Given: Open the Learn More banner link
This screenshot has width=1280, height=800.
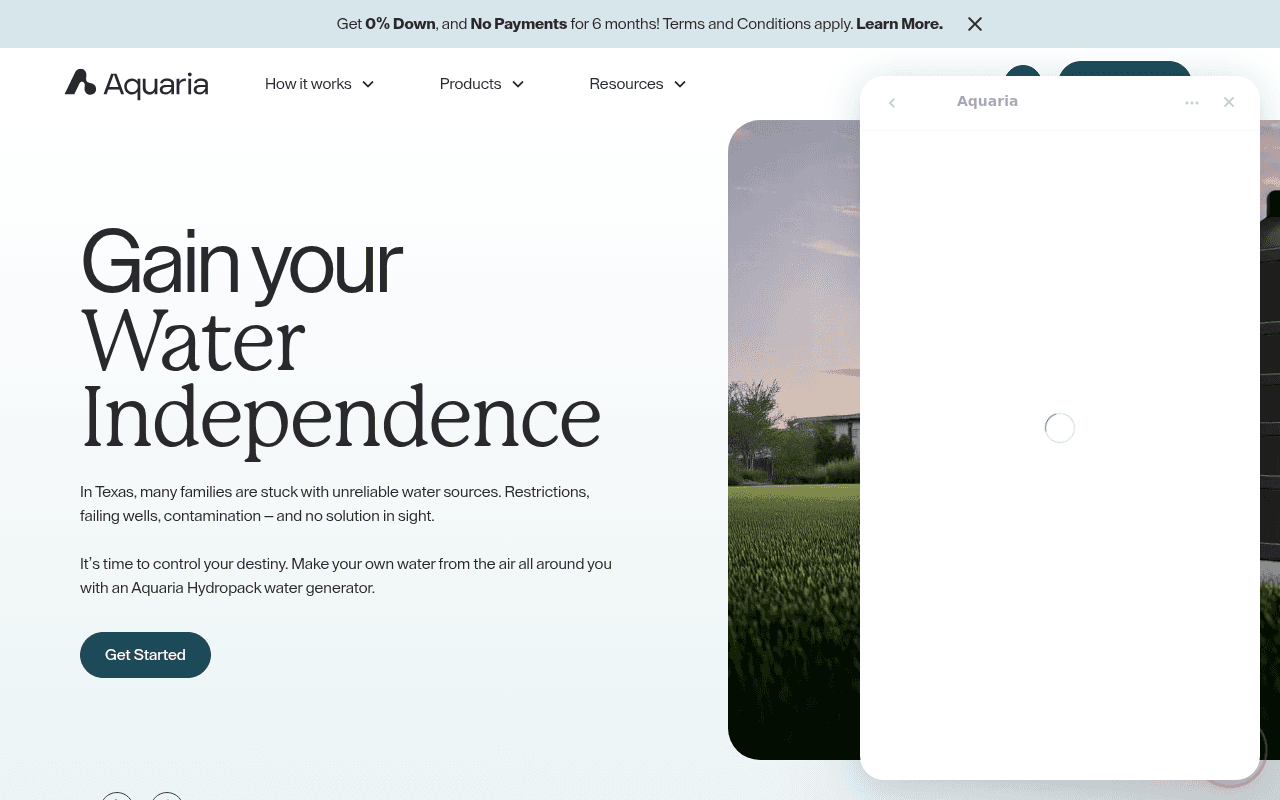Looking at the screenshot, I should [x=899, y=24].
